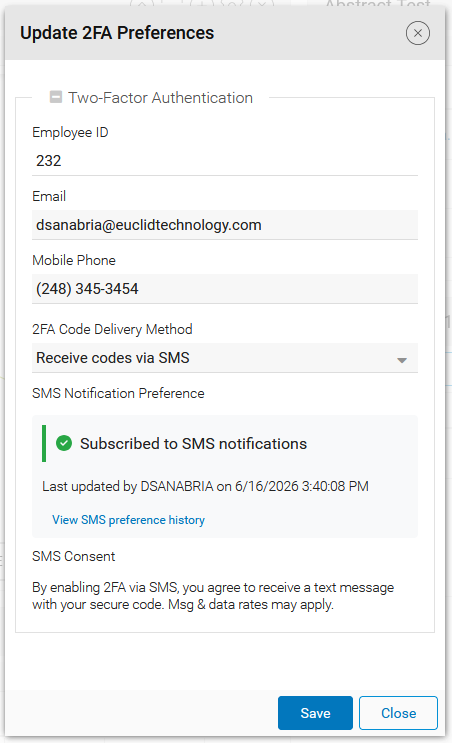Click the Two-Factor Authentication legend title

160,98
